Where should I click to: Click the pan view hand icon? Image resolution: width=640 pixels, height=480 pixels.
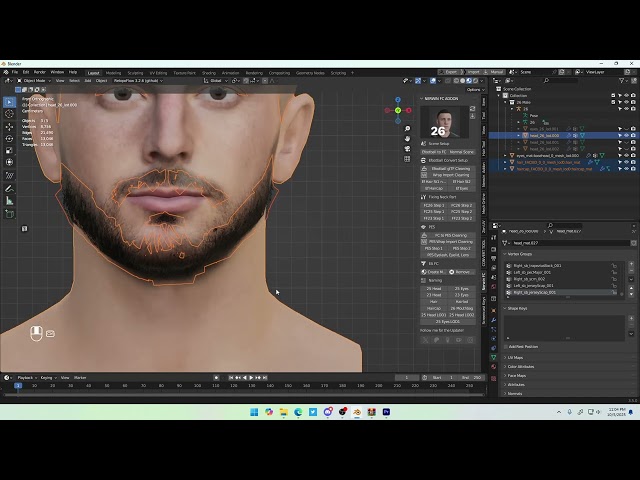[x=407, y=139]
